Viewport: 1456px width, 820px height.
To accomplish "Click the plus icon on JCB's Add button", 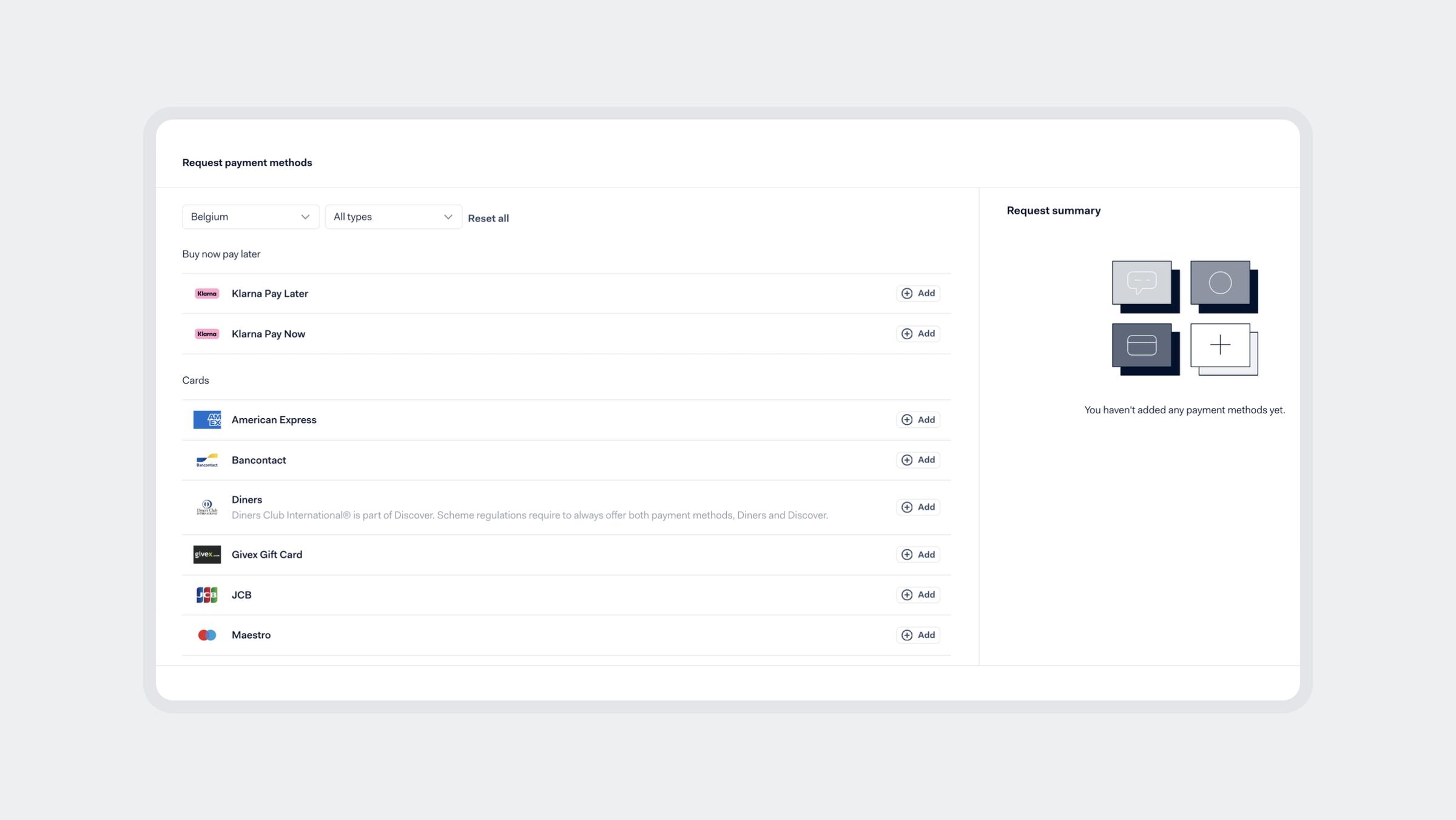I will tap(907, 594).
